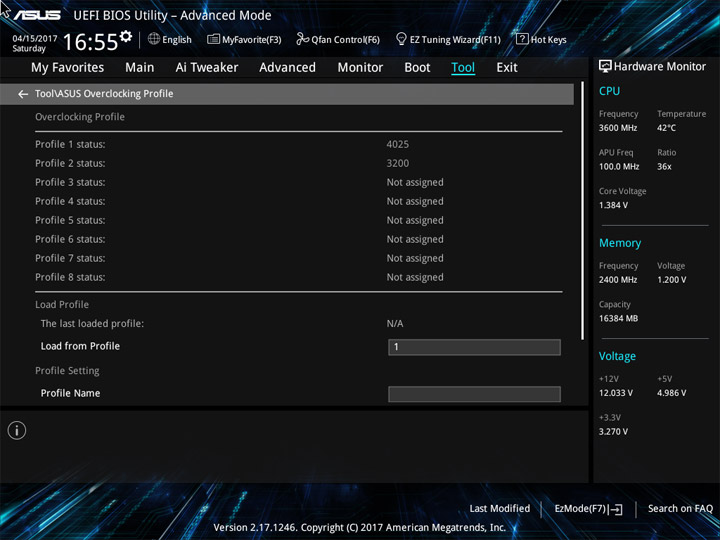The height and width of the screenshot is (540, 720).
Task: Open the Monitor tab
Action: pos(360,68)
